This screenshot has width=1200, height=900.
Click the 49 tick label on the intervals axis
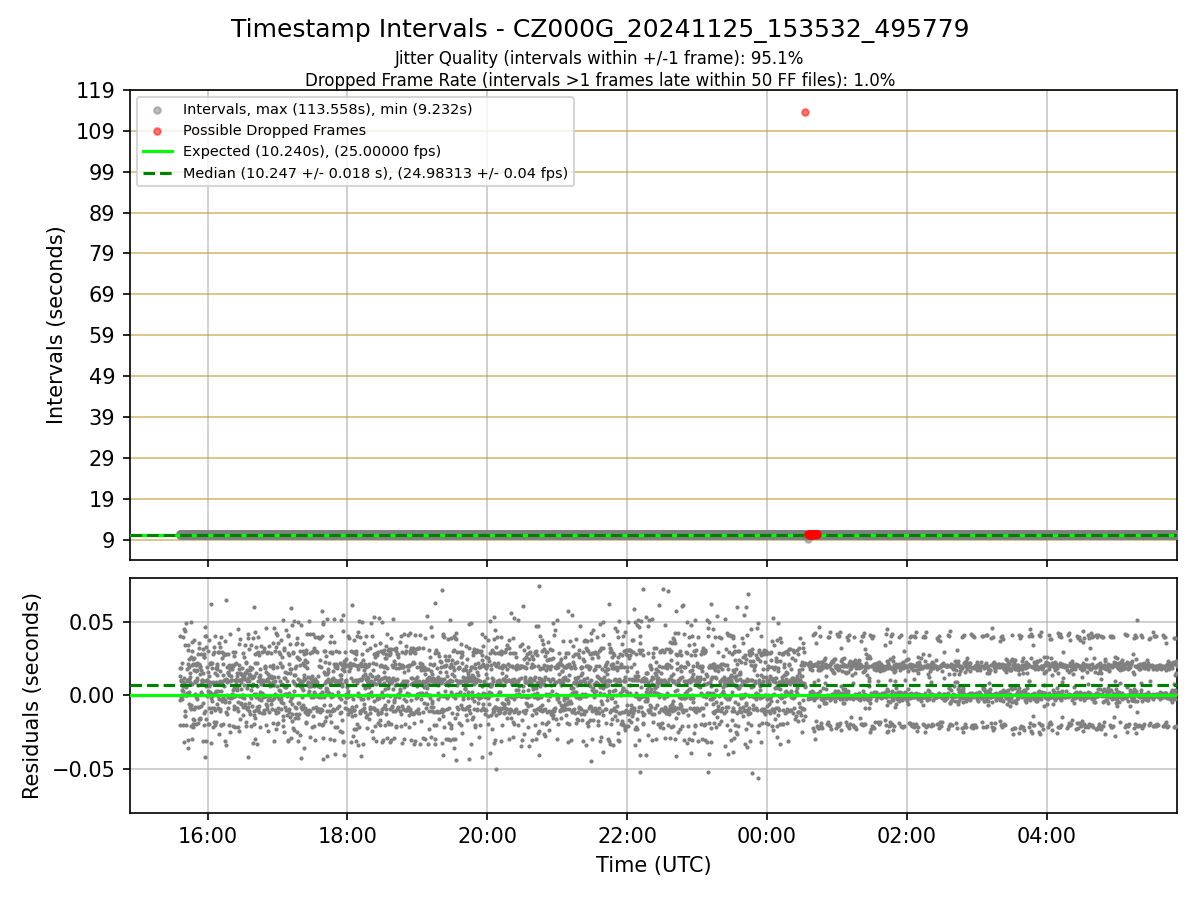(x=105, y=376)
